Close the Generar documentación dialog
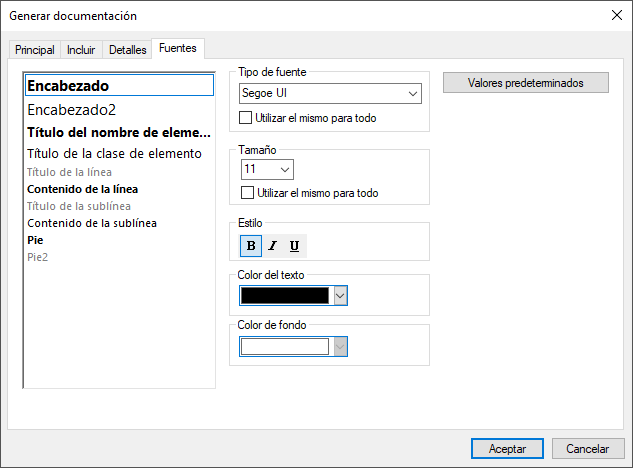 (x=615, y=15)
